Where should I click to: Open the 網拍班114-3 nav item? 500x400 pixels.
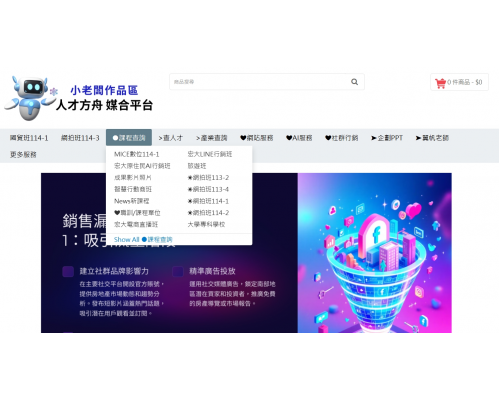(80, 138)
